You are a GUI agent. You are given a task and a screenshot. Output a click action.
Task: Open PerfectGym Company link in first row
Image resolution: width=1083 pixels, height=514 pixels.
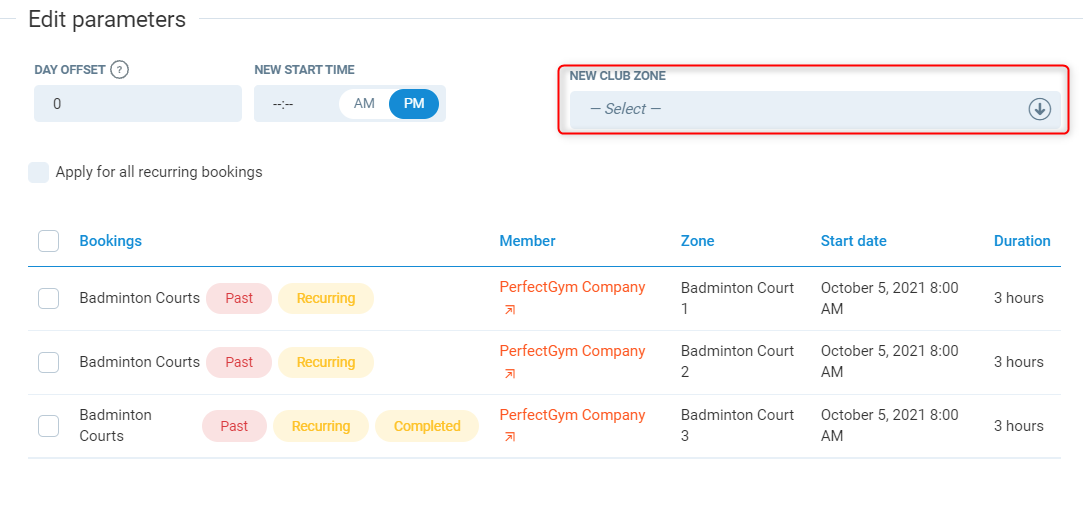tap(572, 287)
